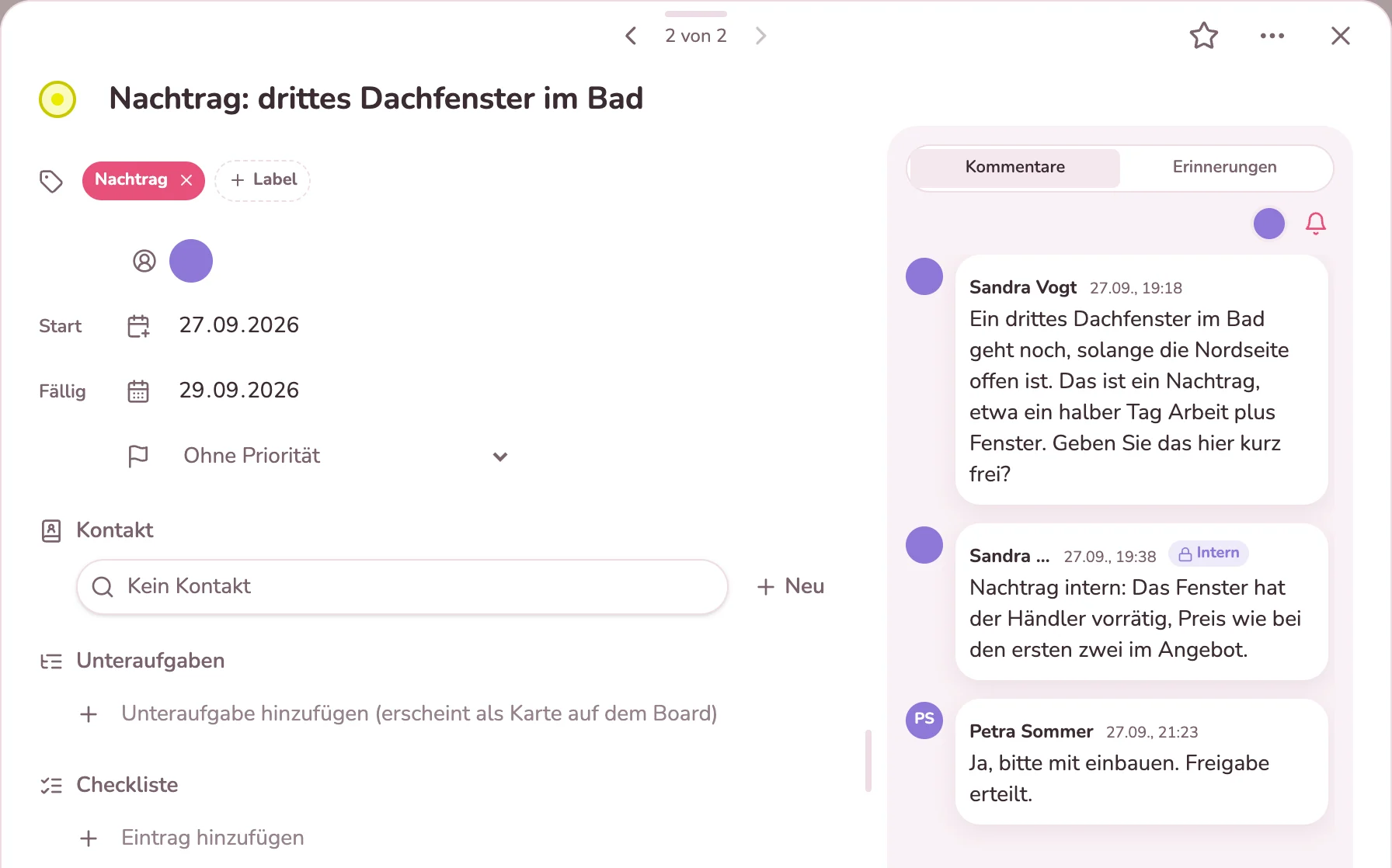
Task: Open the Start date calendar icon
Action: pyautogui.click(x=138, y=326)
